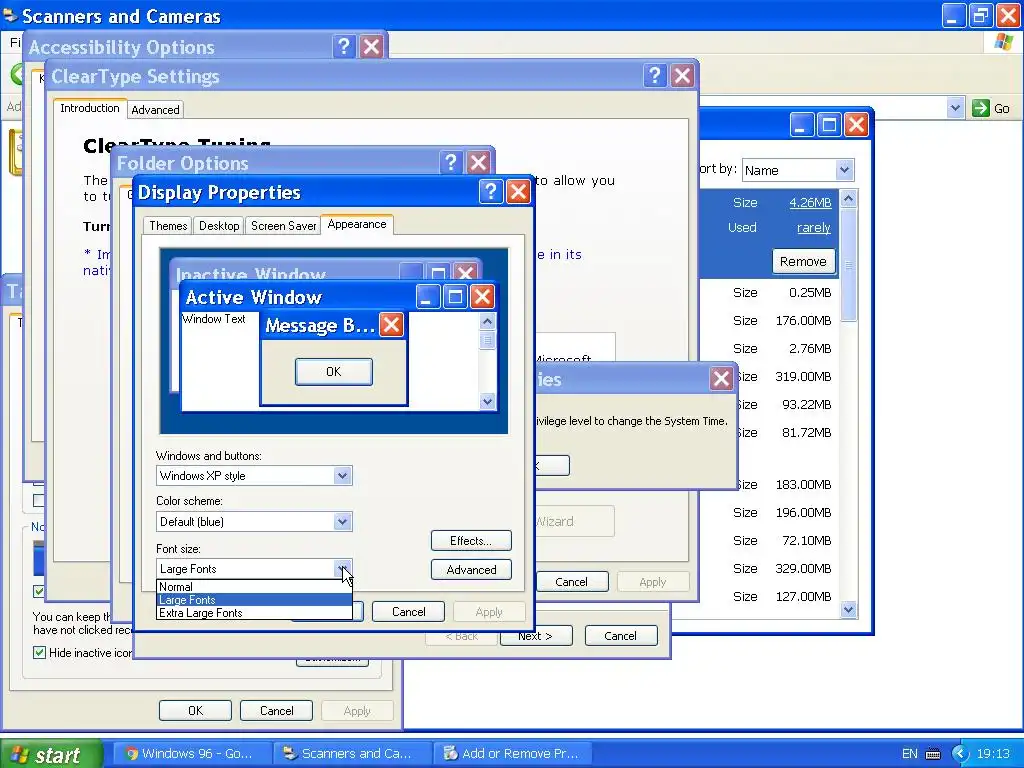Image resolution: width=1024 pixels, height=768 pixels.
Task: Click Cancel next to OK in the taskbar properties dialog
Action: click(276, 711)
